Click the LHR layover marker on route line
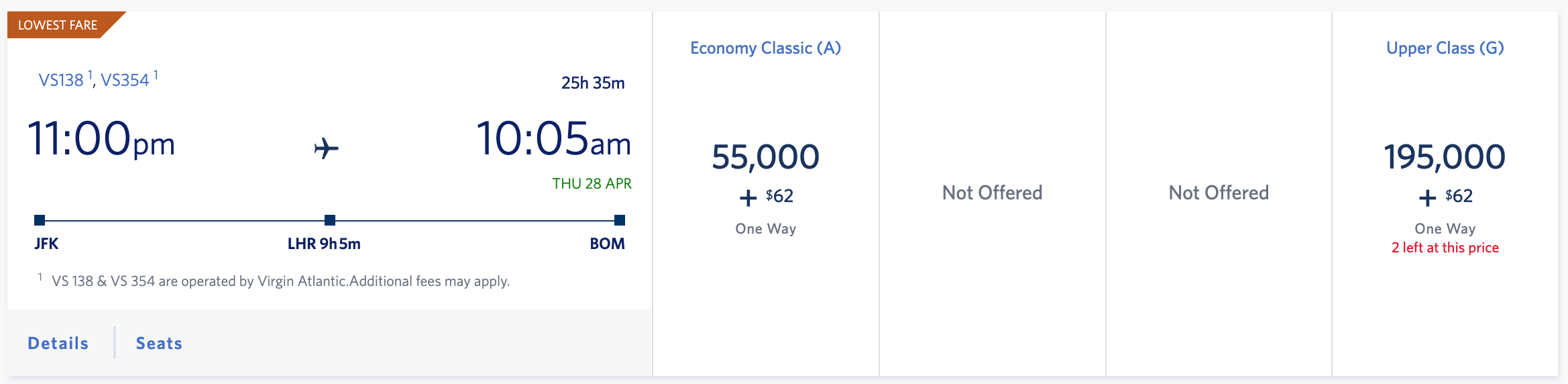This screenshot has width=1568, height=384. coord(329,220)
